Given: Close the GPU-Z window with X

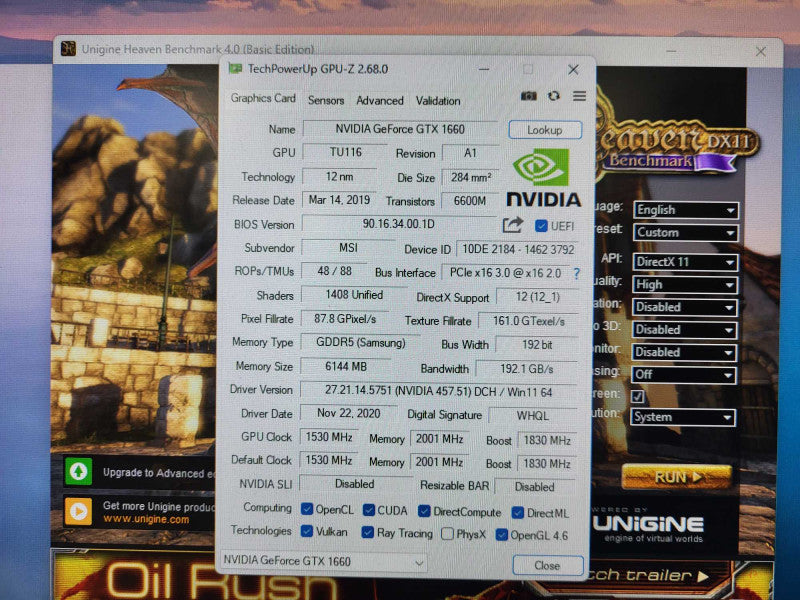Looking at the screenshot, I should click(573, 69).
